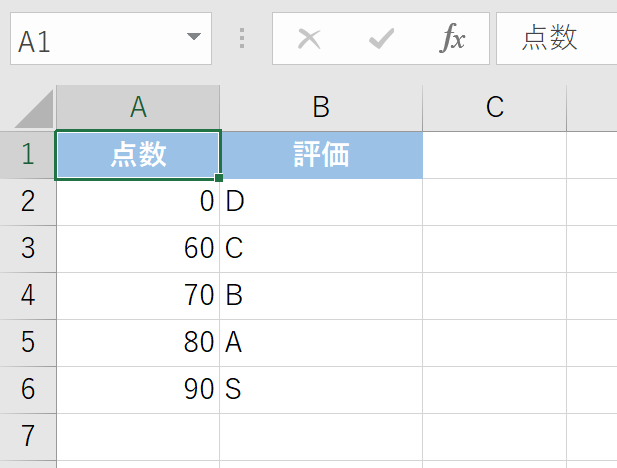Click the Select All triangle corner
Image resolution: width=617 pixels, height=468 pixels.
pos(34,109)
